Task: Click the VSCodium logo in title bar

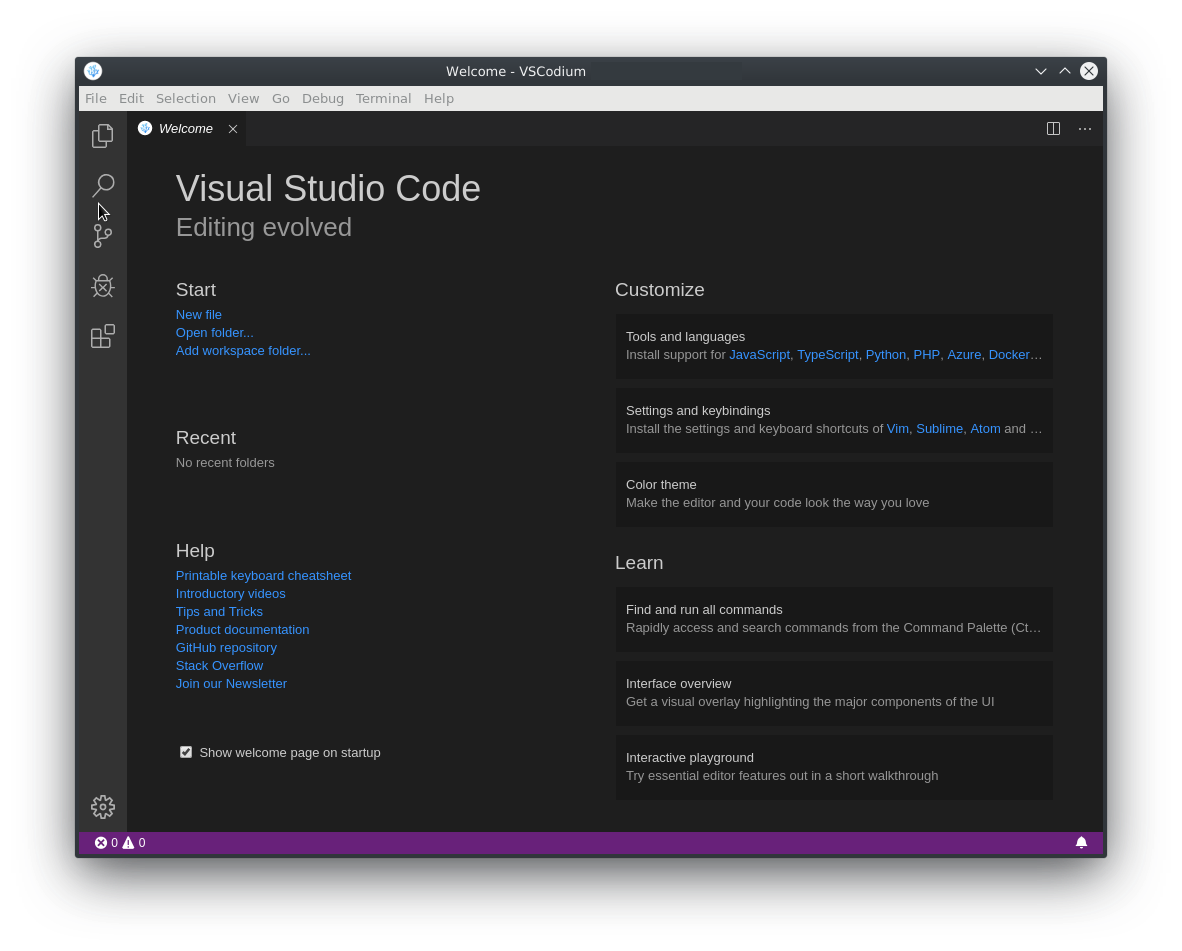Action: click(93, 71)
